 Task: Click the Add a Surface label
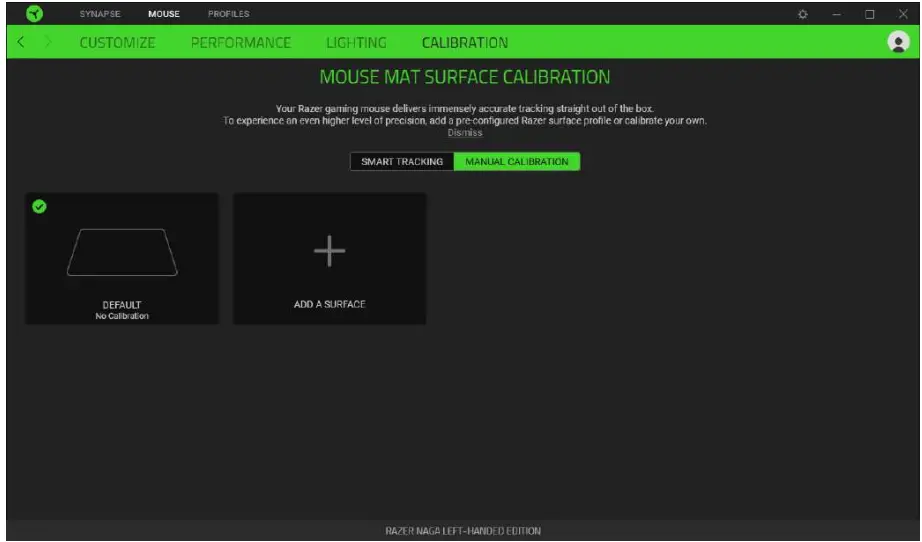pyautogui.click(x=329, y=304)
